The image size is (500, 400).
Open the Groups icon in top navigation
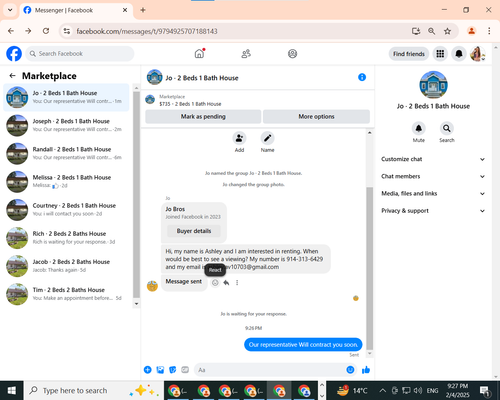[292, 54]
